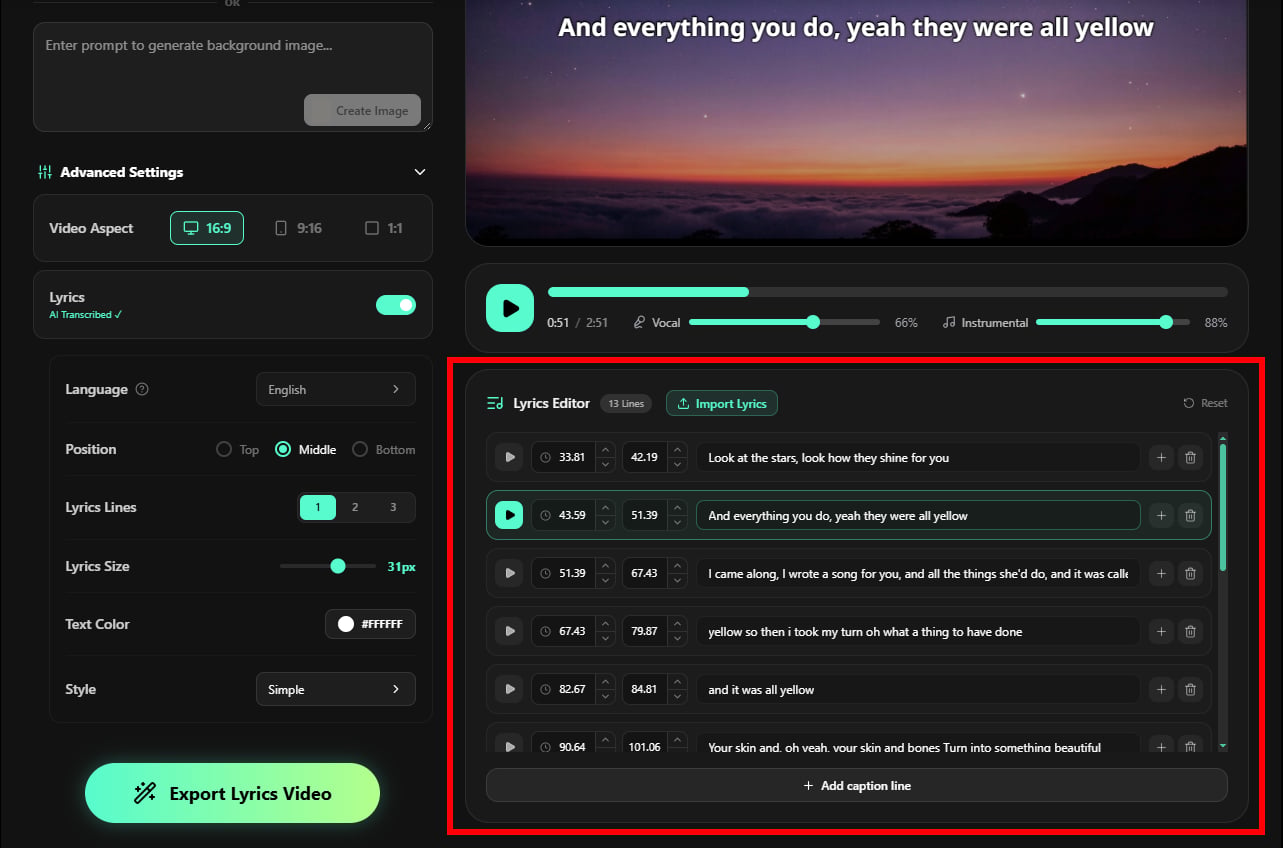1283x848 pixels.
Task: Decrease end time 42.19 with down arrow
Action: click(678, 465)
